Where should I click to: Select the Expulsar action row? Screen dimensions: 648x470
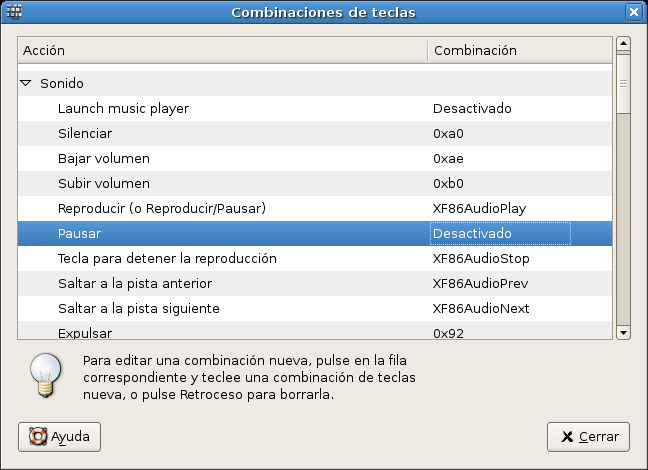tap(85, 332)
